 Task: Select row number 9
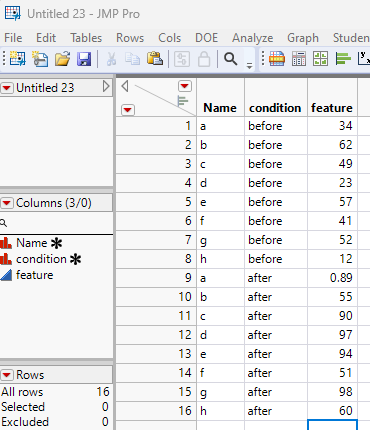(156, 278)
